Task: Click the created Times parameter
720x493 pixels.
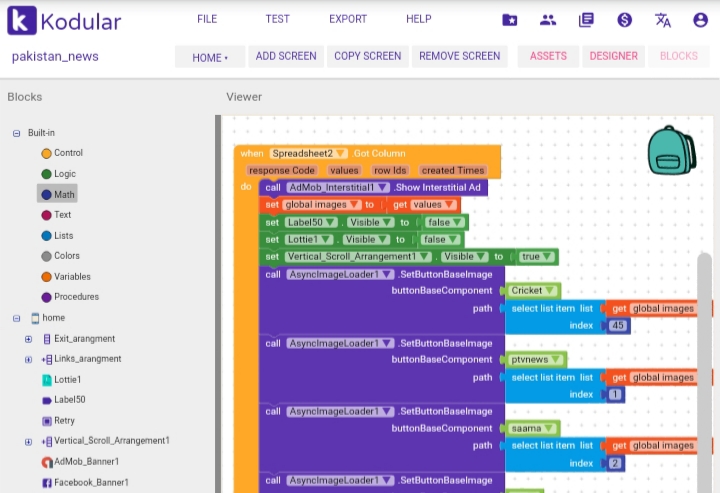Action: click(453, 170)
